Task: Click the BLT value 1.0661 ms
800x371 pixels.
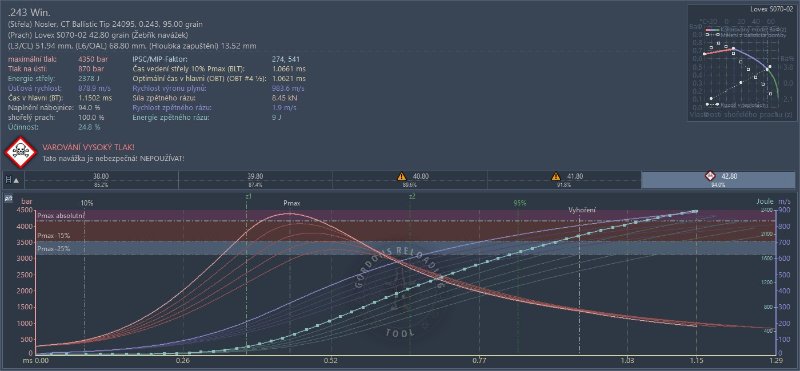Action: 289,68
